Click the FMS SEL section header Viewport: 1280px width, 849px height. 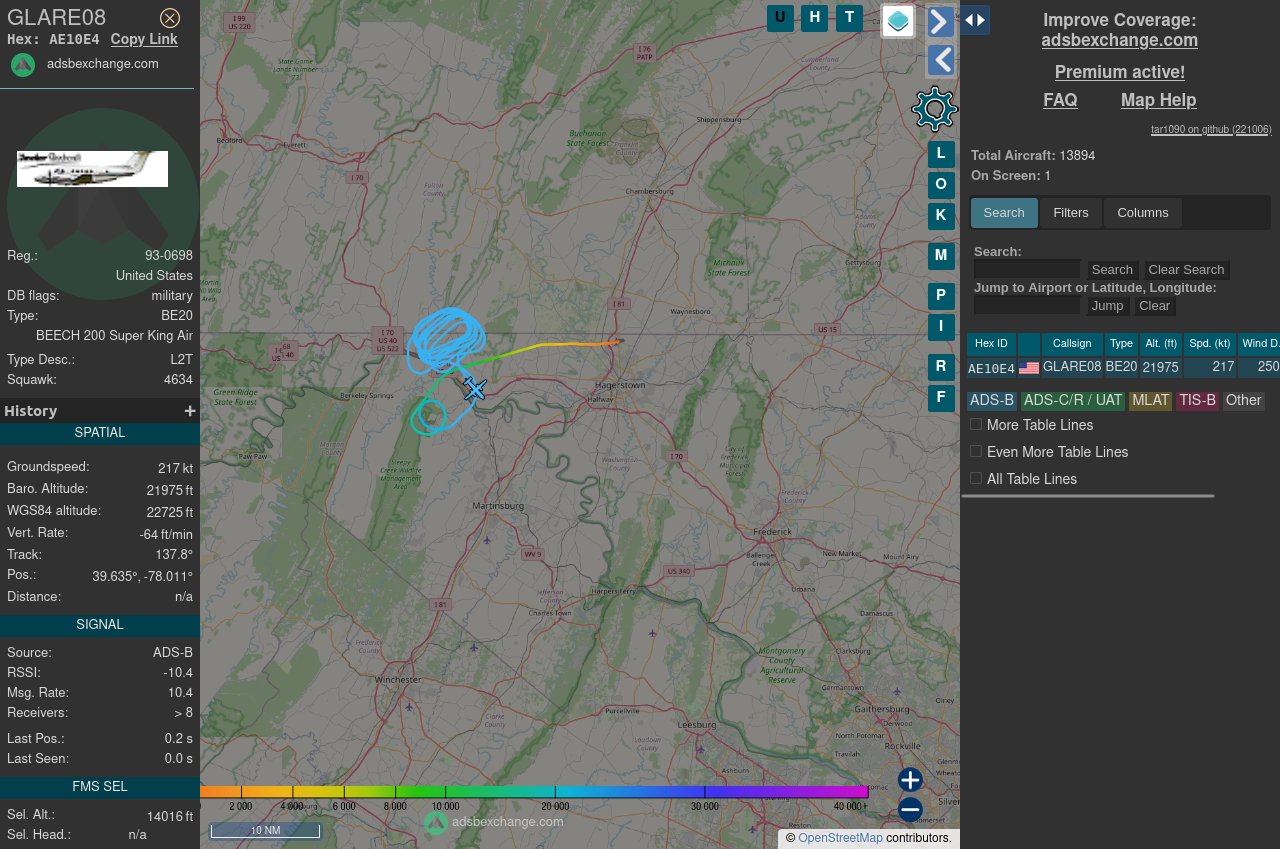100,788
